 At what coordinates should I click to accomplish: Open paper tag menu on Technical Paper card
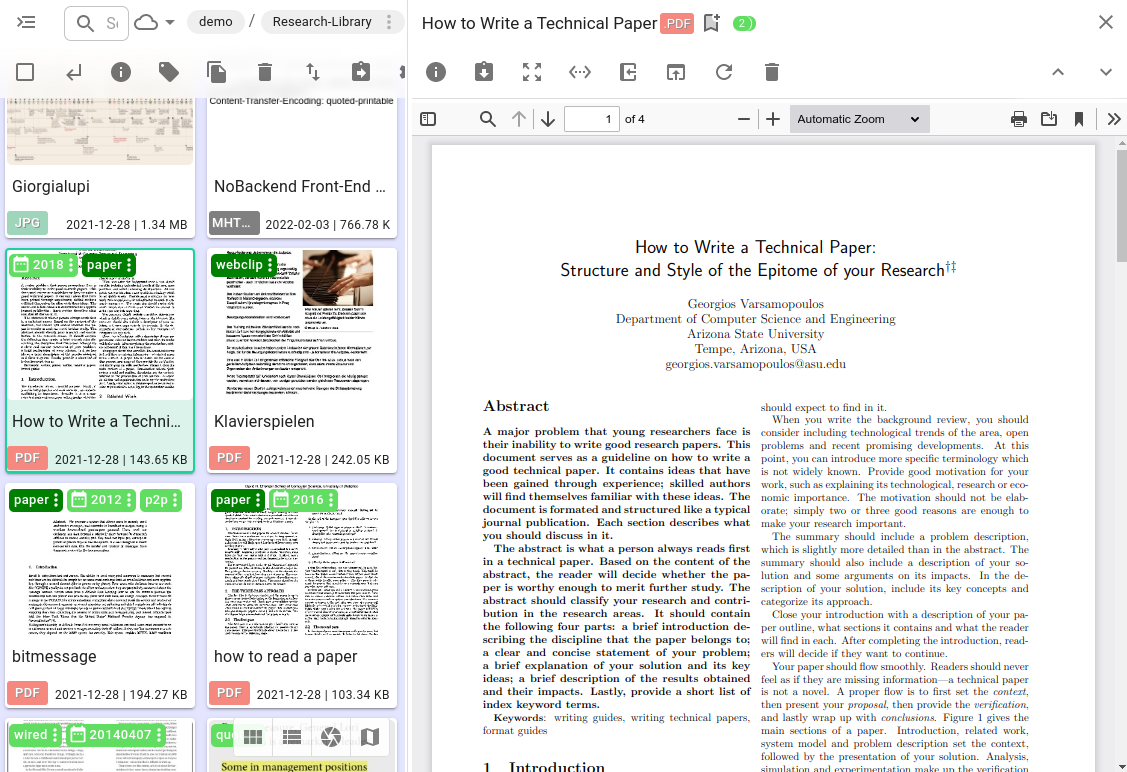(x=129, y=265)
